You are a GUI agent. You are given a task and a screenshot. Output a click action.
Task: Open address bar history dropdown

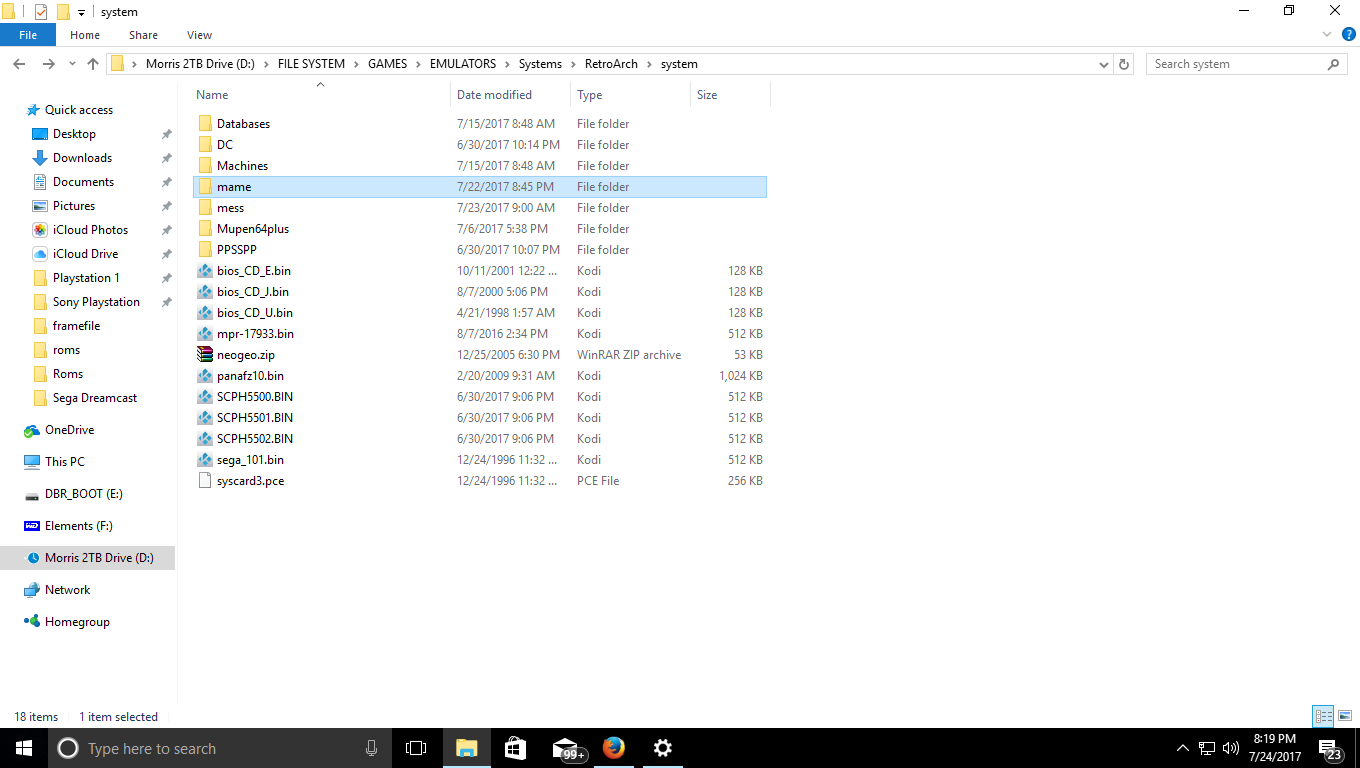click(x=1104, y=64)
